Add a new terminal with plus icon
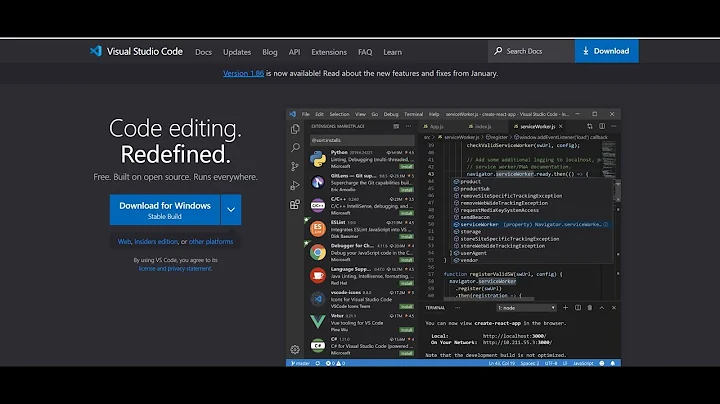Screen dimensions: 720x404 pyautogui.click(x=566, y=308)
